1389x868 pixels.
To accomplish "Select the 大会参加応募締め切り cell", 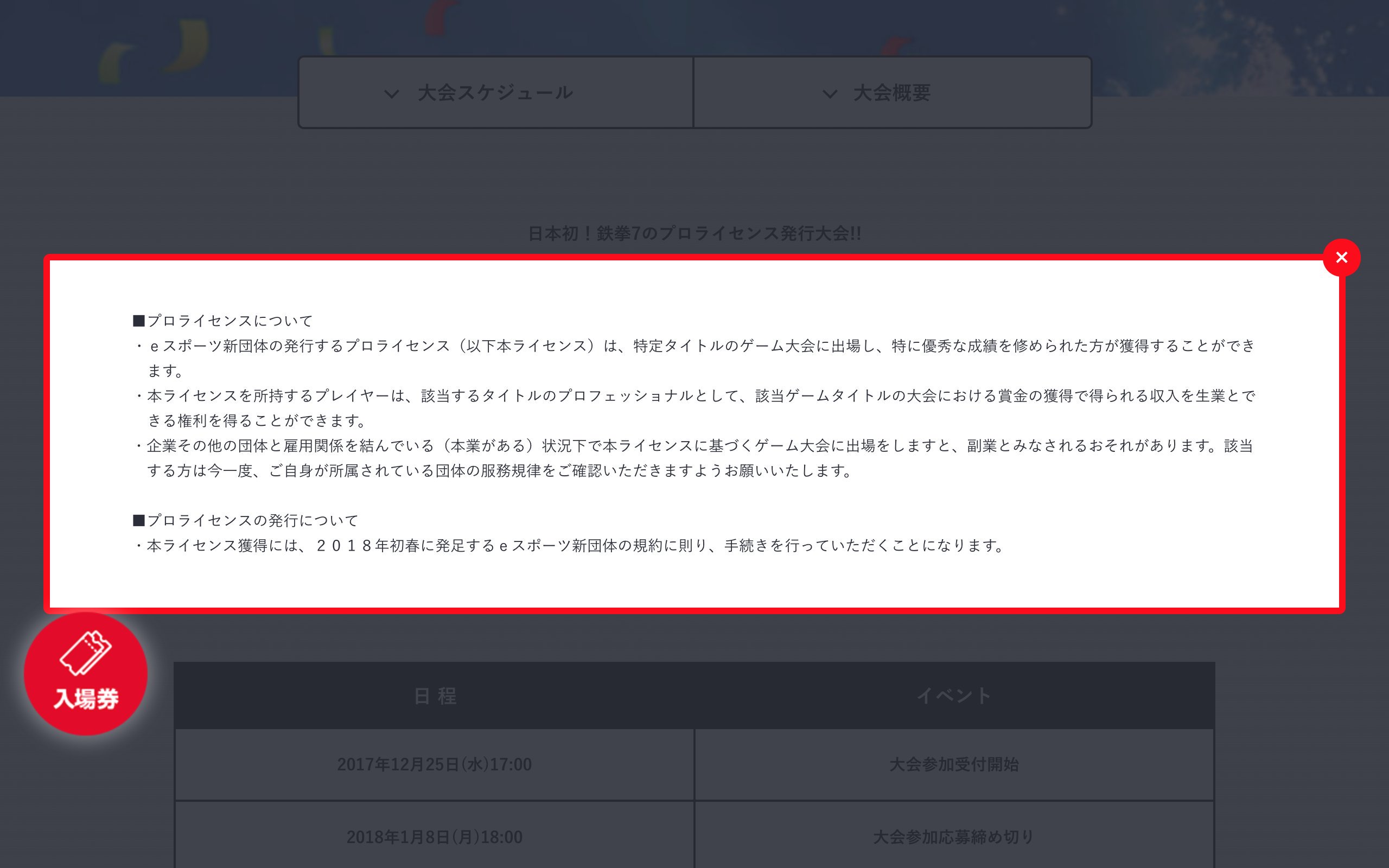I will (953, 837).
